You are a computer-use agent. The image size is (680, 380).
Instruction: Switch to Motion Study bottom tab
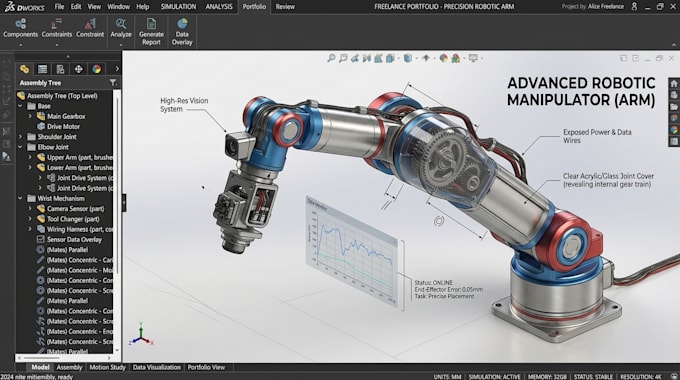pos(108,367)
